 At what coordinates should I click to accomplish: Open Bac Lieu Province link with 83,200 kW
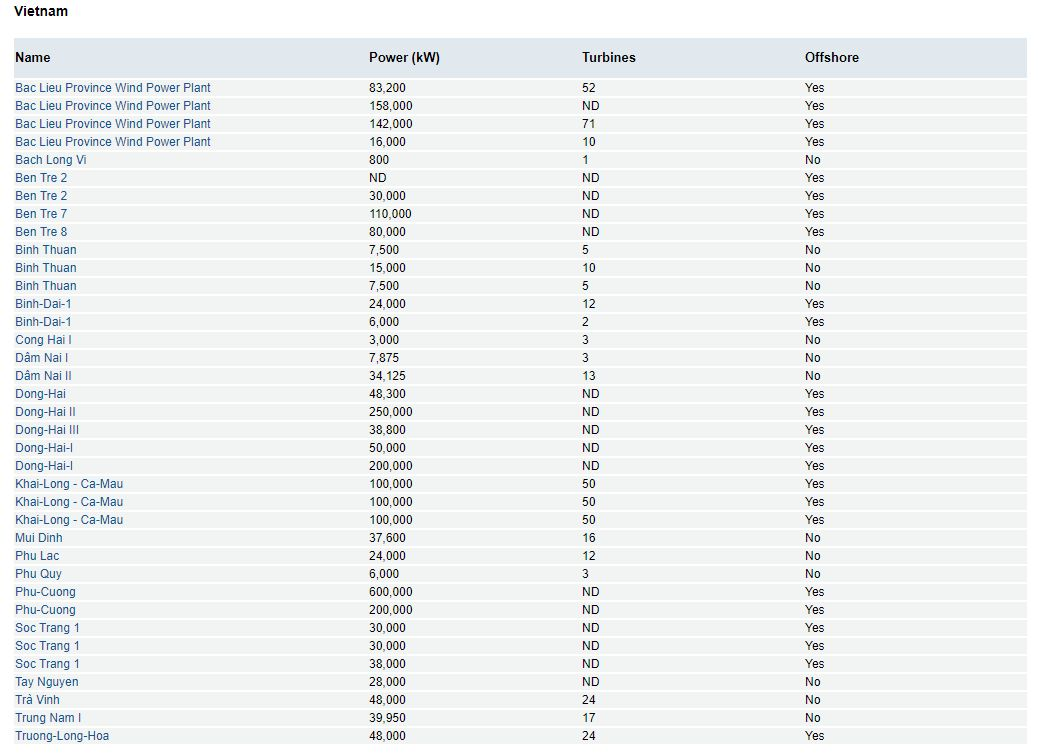click(x=113, y=87)
